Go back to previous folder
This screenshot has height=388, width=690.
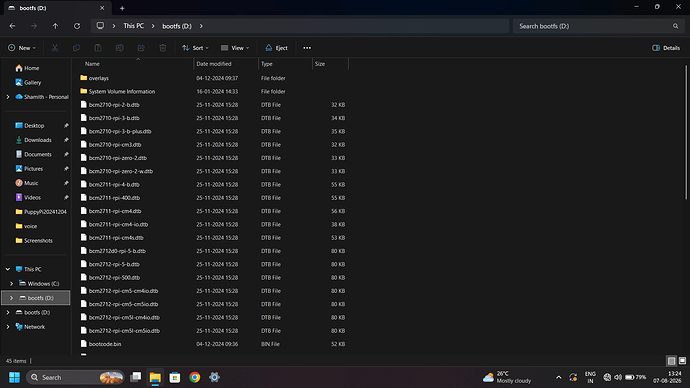point(12,26)
